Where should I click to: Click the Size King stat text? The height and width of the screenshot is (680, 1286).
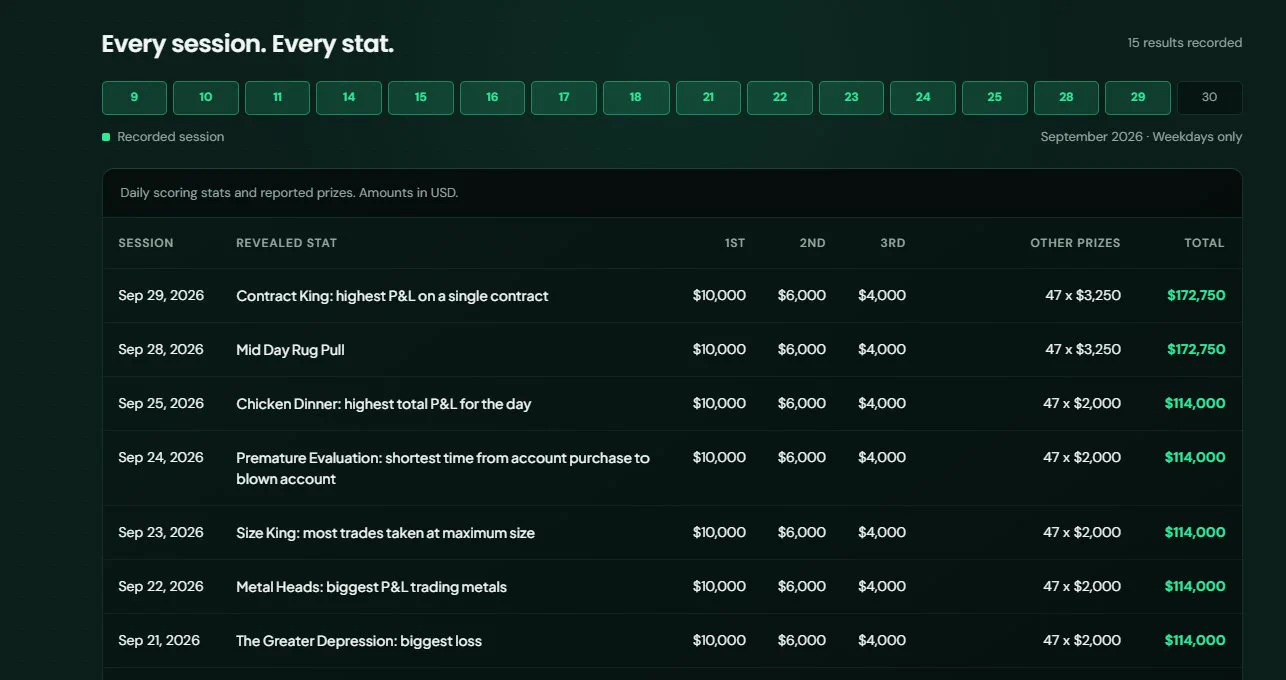(x=386, y=533)
